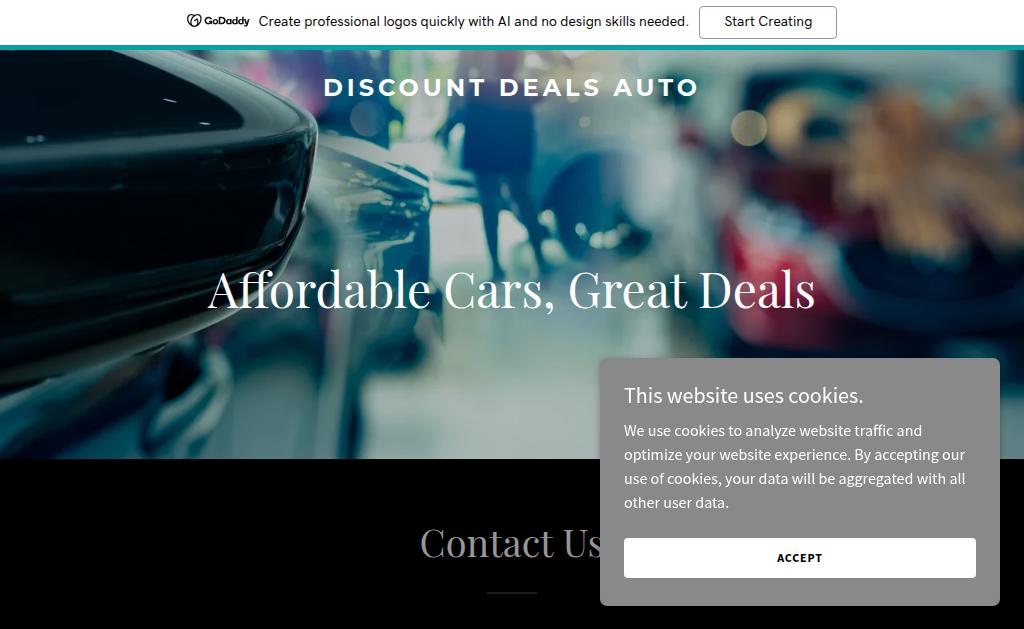The height and width of the screenshot is (629, 1024).
Task: Click the 'Create professional logos quickly' banner text
Action: tap(473, 22)
